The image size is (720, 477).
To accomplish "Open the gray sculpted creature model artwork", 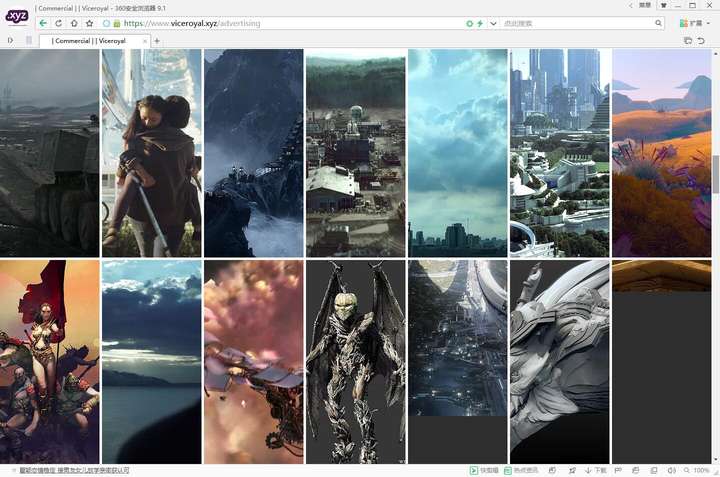I will 560,362.
